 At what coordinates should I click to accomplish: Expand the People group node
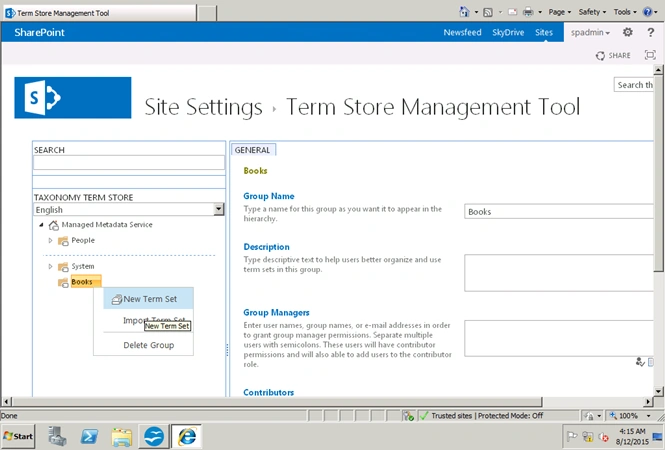click(x=50, y=240)
